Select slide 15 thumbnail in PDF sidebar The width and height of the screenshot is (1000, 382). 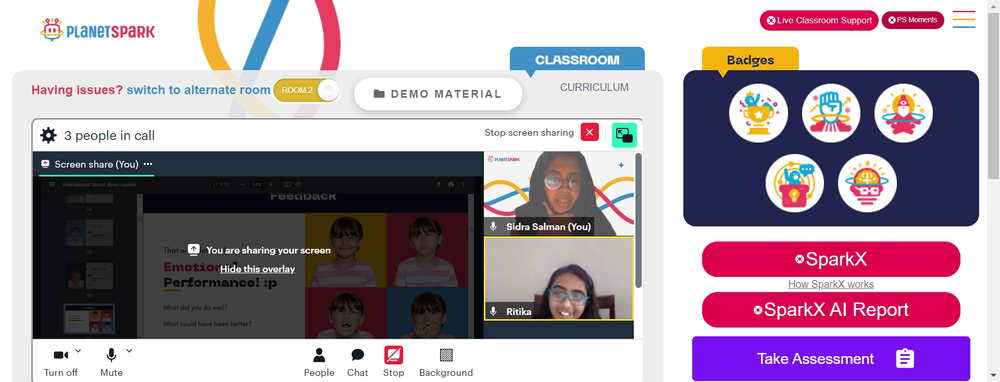(x=89, y=232)
